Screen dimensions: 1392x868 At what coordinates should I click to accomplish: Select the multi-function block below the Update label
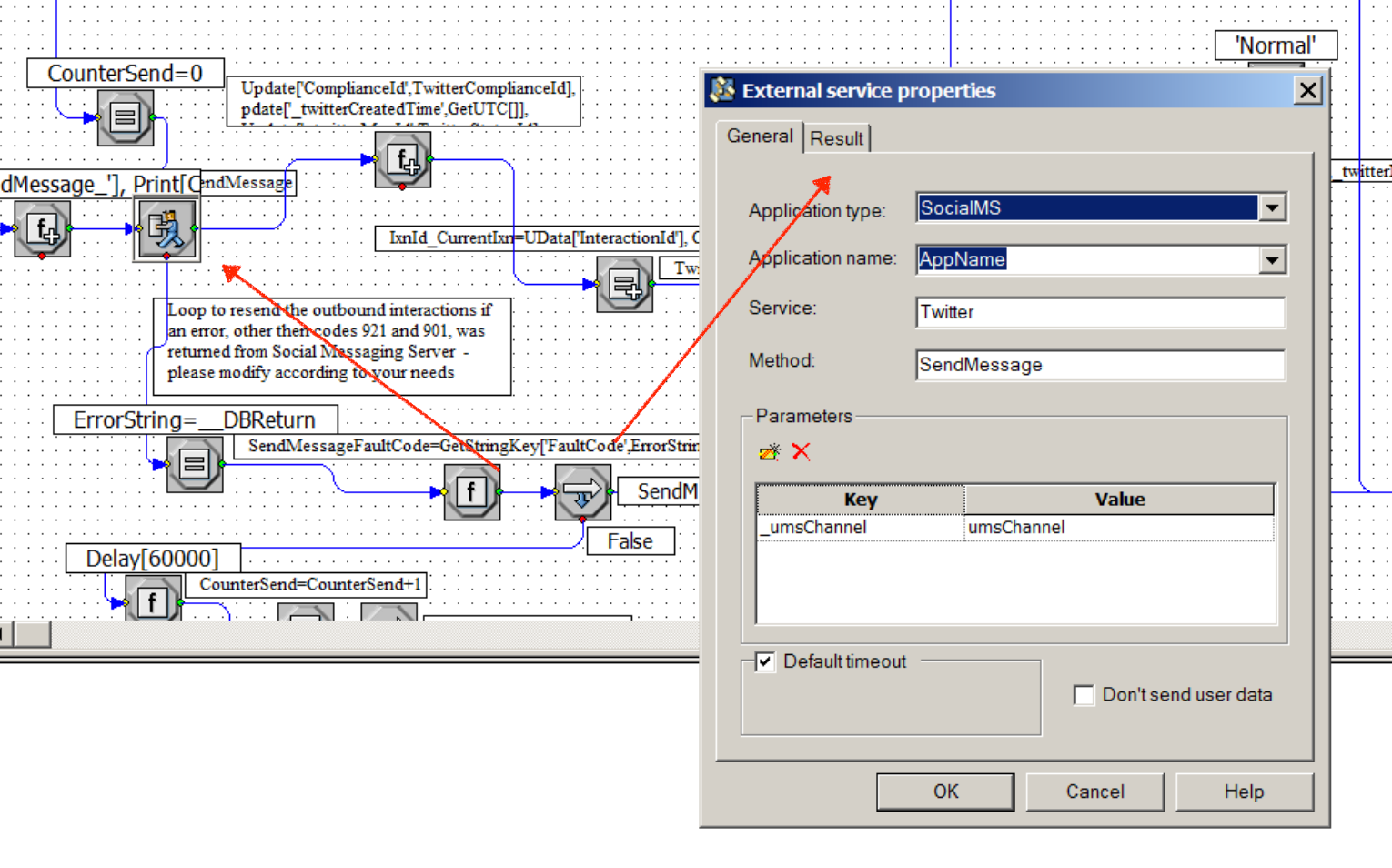402,160
